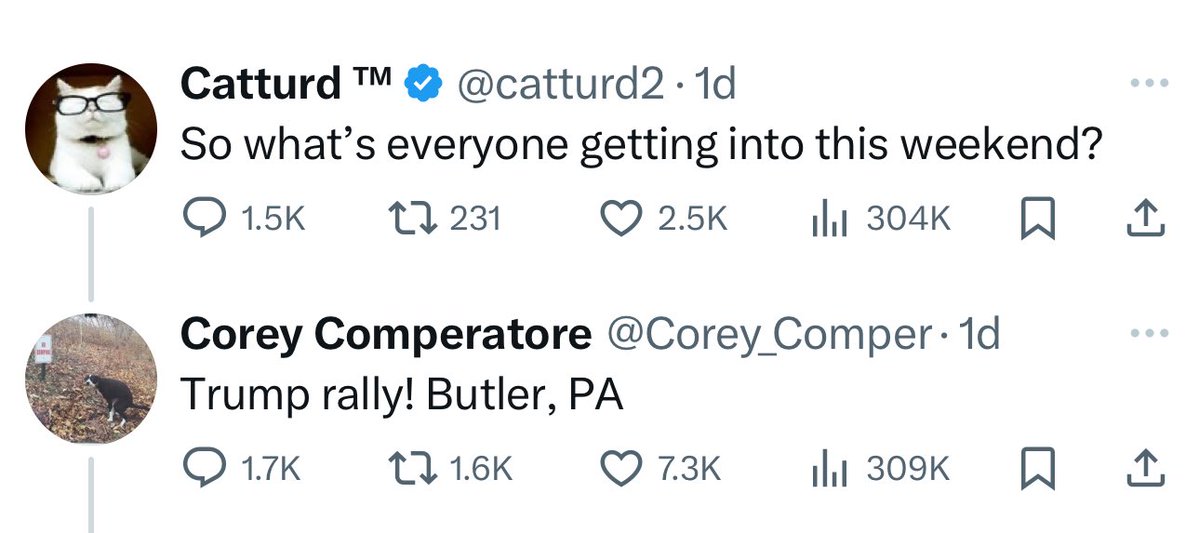Click Catturd's blue verified badge
1199x533 pixels.
(424, 86)
